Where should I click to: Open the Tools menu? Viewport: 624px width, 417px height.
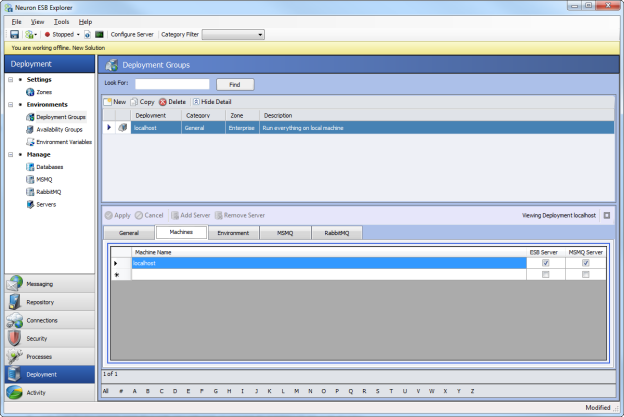click(x=61, y=21)
